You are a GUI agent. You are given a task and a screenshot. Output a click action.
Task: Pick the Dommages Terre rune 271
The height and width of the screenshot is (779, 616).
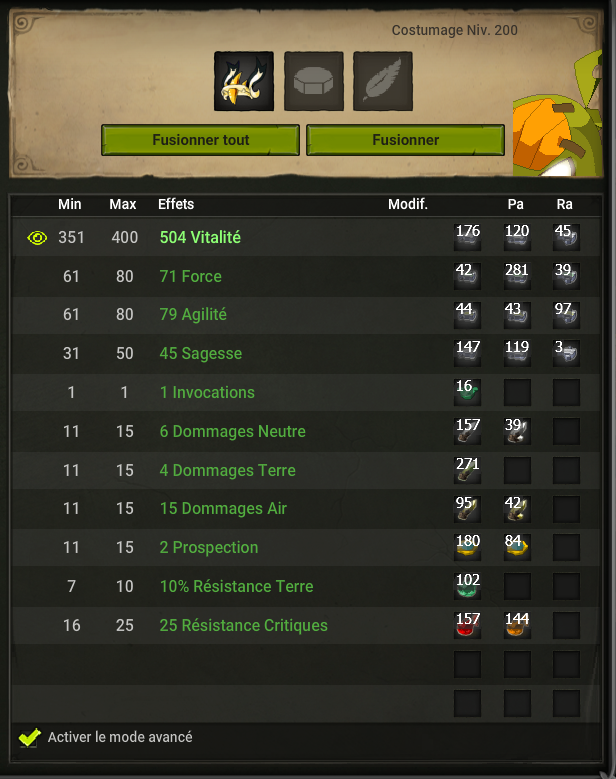[467, 470]
